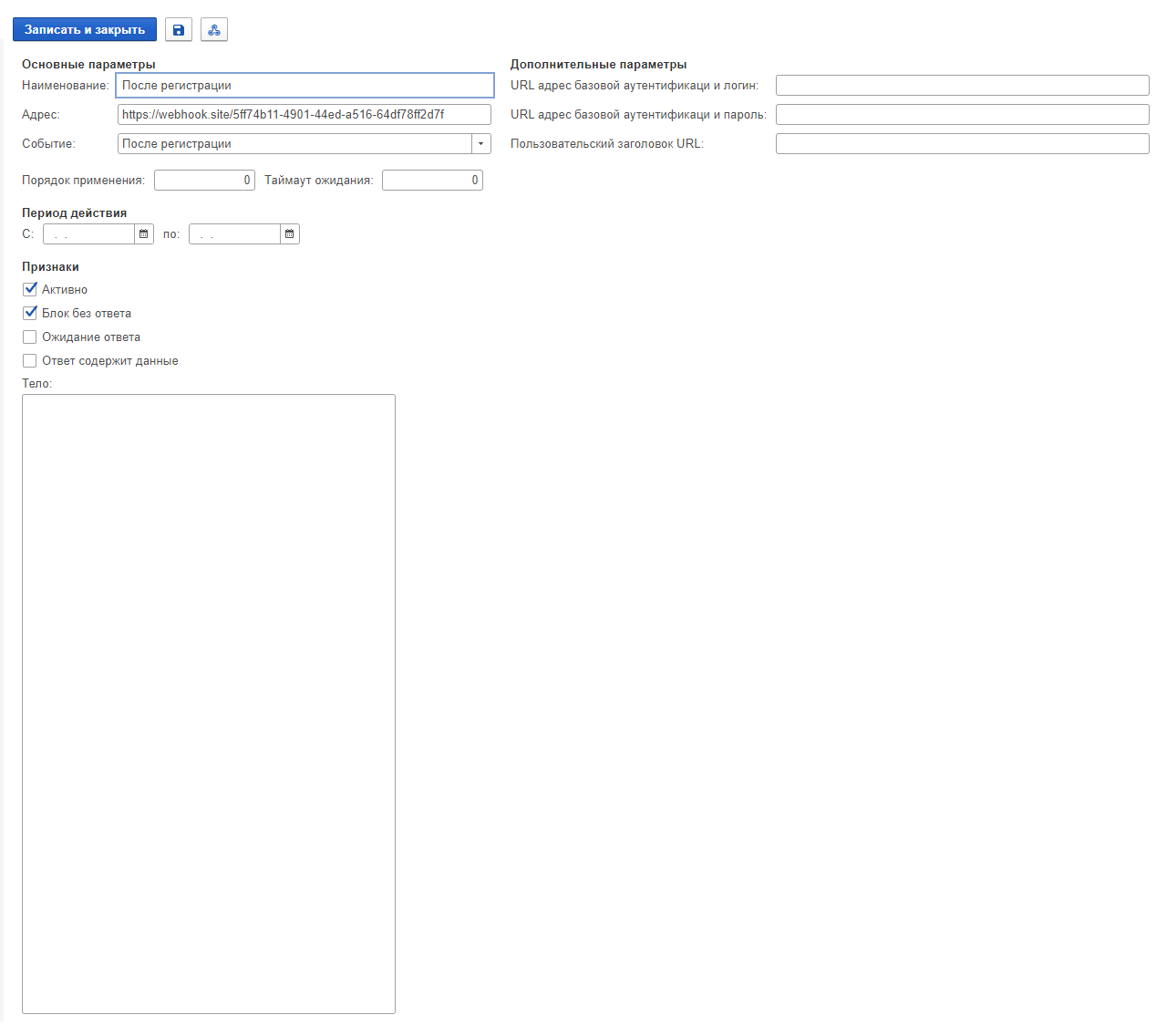
Task: Click the Тело label
Action: [36, 384]
